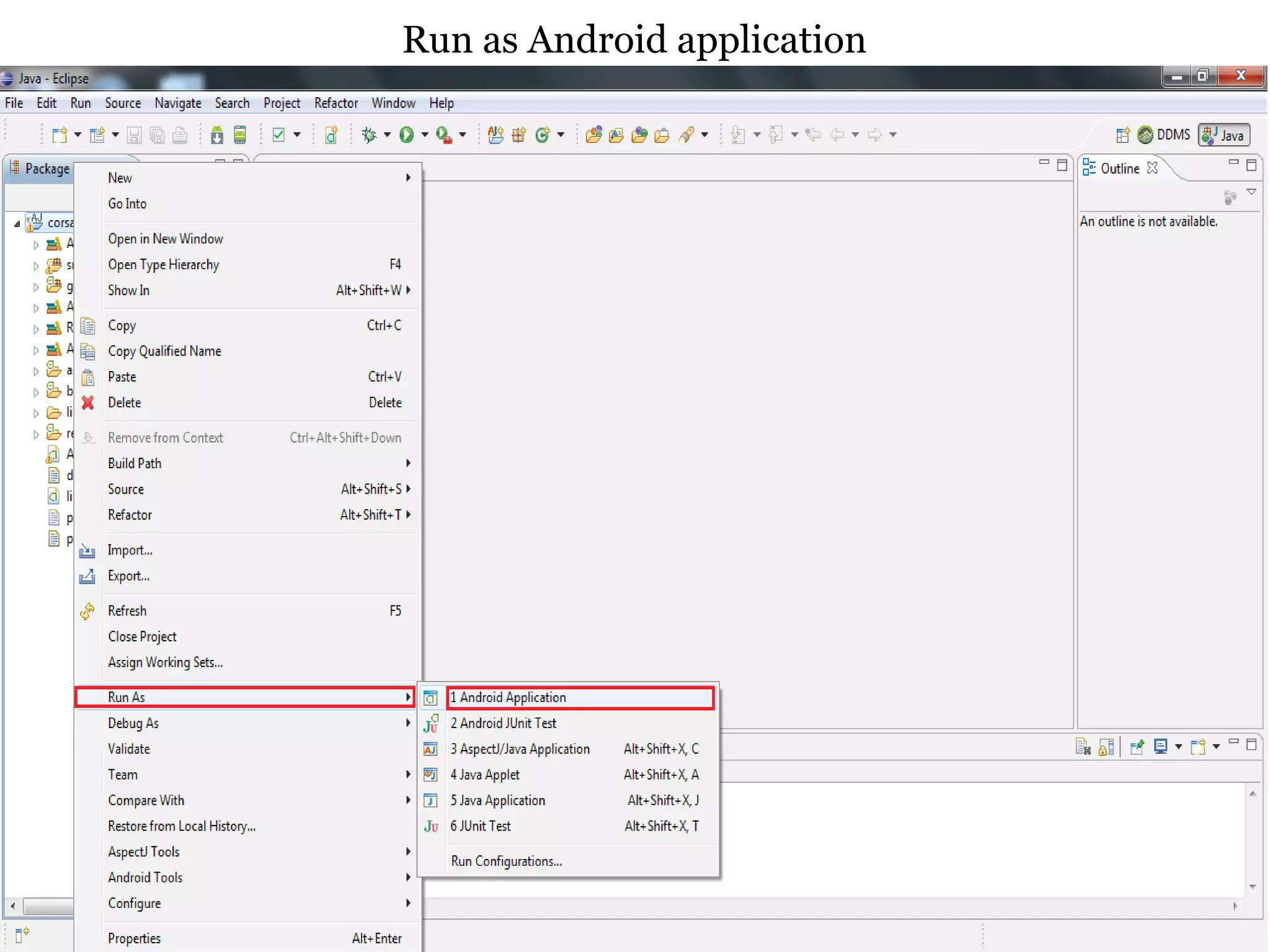This screenshot has width=1270, height=952.
Task: Select Copy Qualified Name
Action: tap(248, 351)
